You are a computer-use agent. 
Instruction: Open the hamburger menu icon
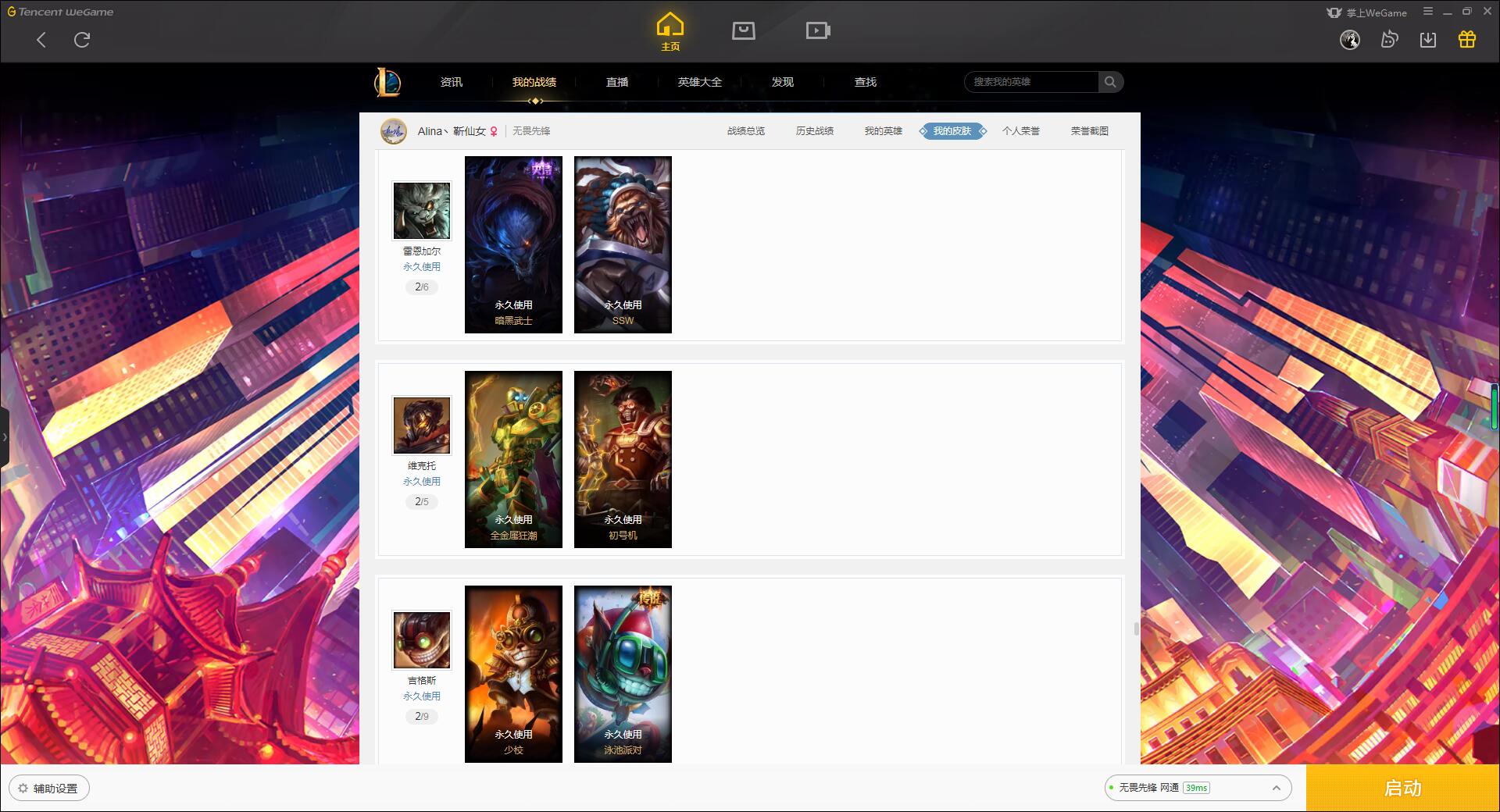click(1428, 12)
